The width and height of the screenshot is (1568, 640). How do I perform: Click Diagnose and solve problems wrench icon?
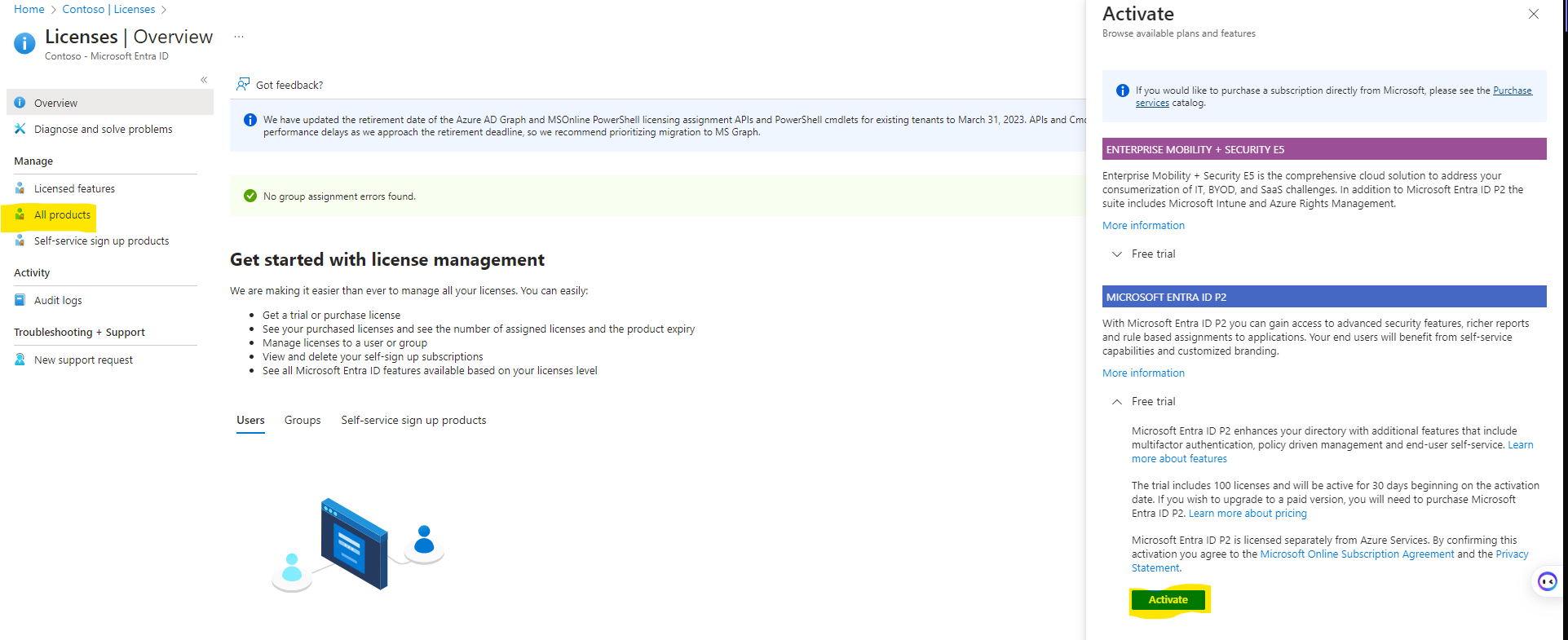[x=20, y=129]
